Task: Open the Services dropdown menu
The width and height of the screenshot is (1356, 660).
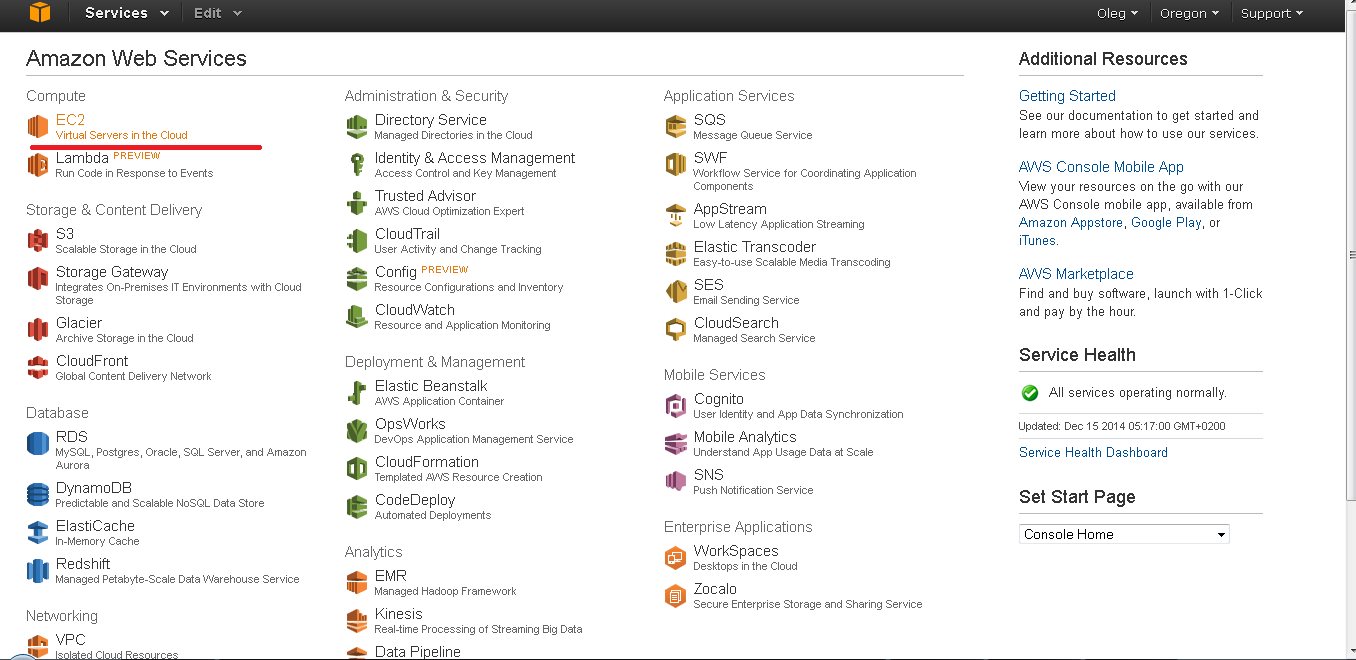Action: [x=127, y=13]
